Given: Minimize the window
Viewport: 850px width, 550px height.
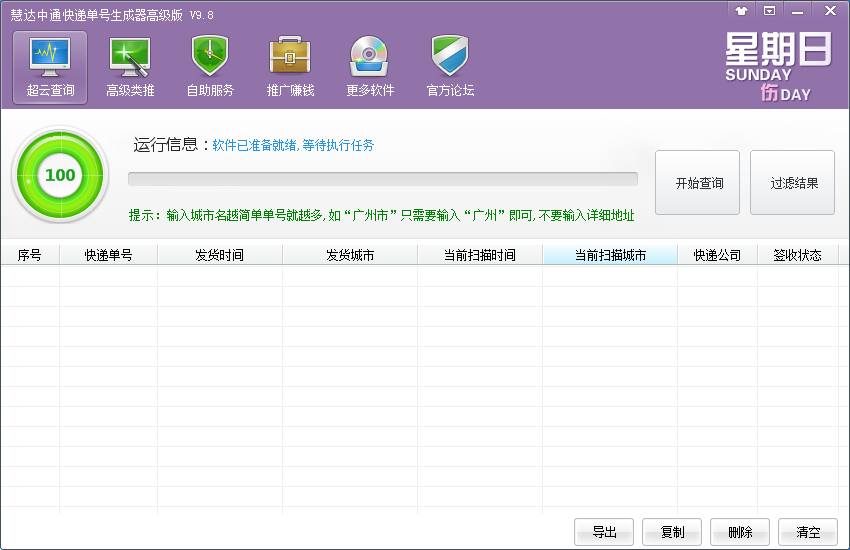Looking at the screenshot, I should (x=797, y=11).
